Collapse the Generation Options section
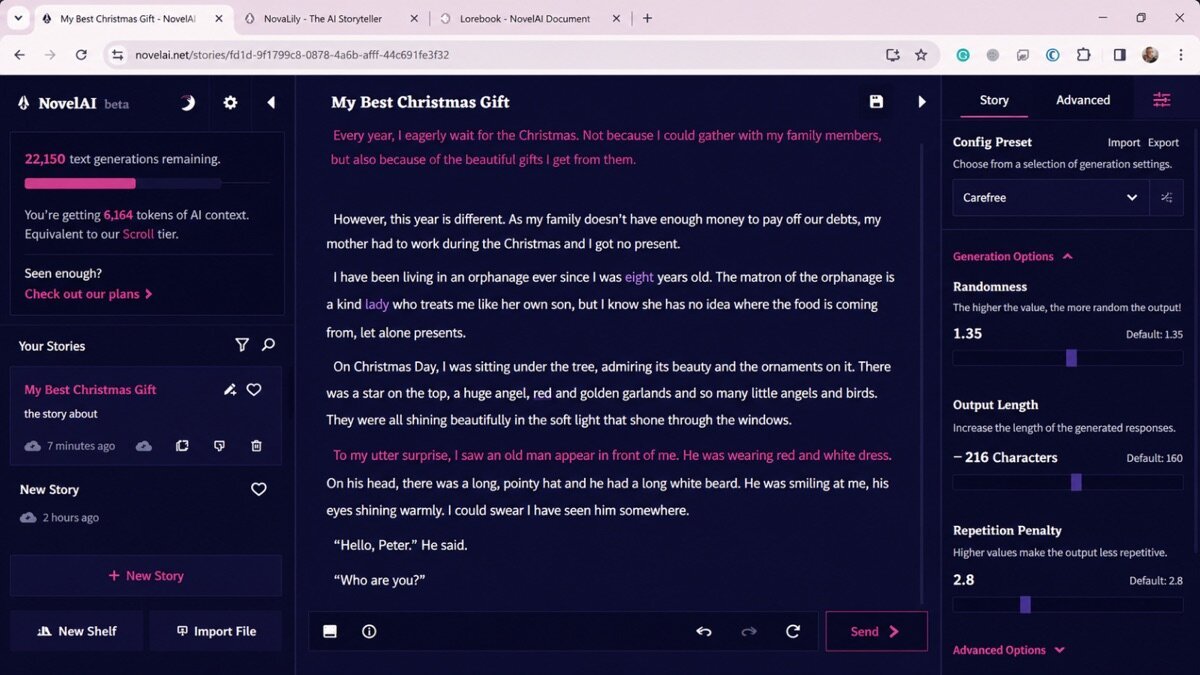The height and width of the screenshot is (675, 1200). click(1013, 257)
